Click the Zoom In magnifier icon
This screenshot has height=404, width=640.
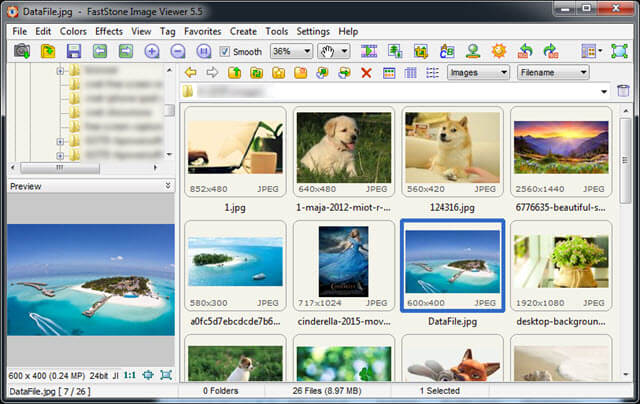pyautogui.click(x=151, y=51)
